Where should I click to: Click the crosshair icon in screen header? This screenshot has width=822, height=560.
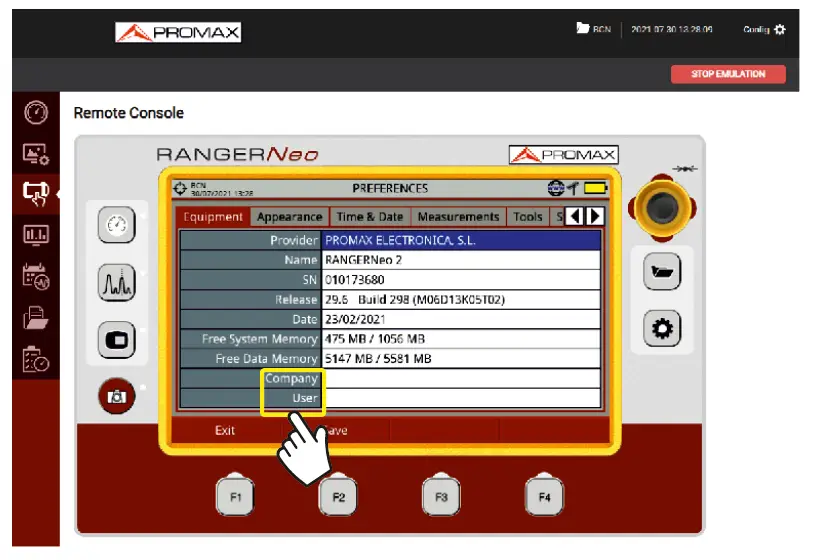(x=180, y=188)
